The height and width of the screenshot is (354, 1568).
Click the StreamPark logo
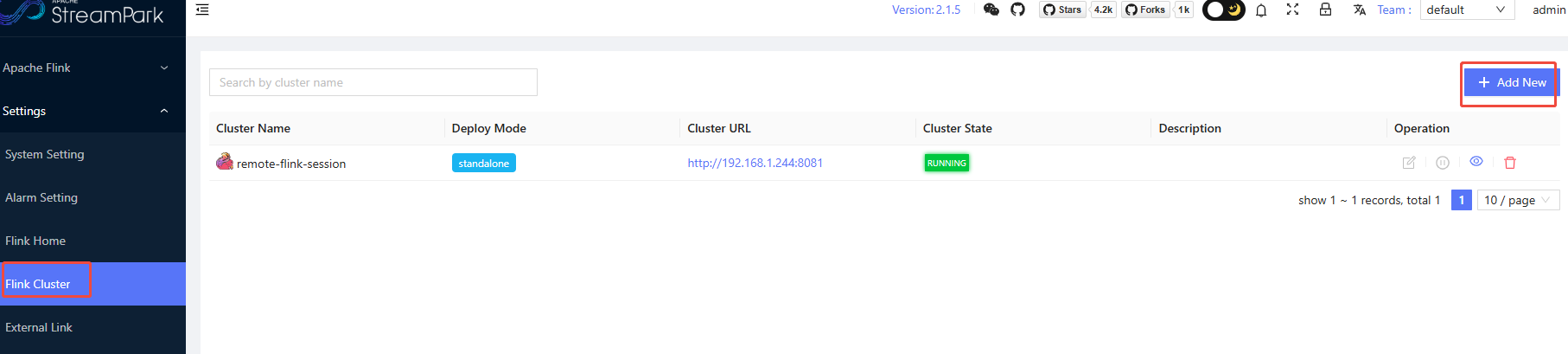tap(84, 13)
